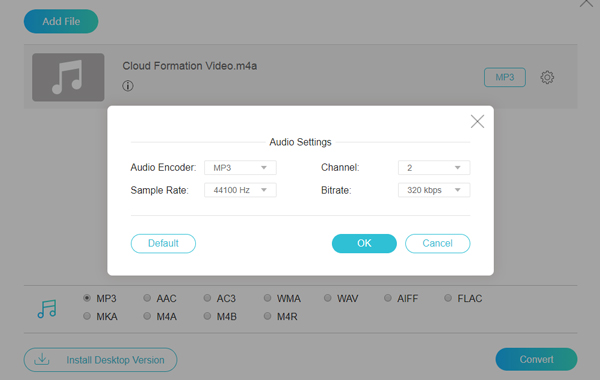The image size is (600, 380).
Task: Select the M4B format radio button
Action: tap(207, 316)
